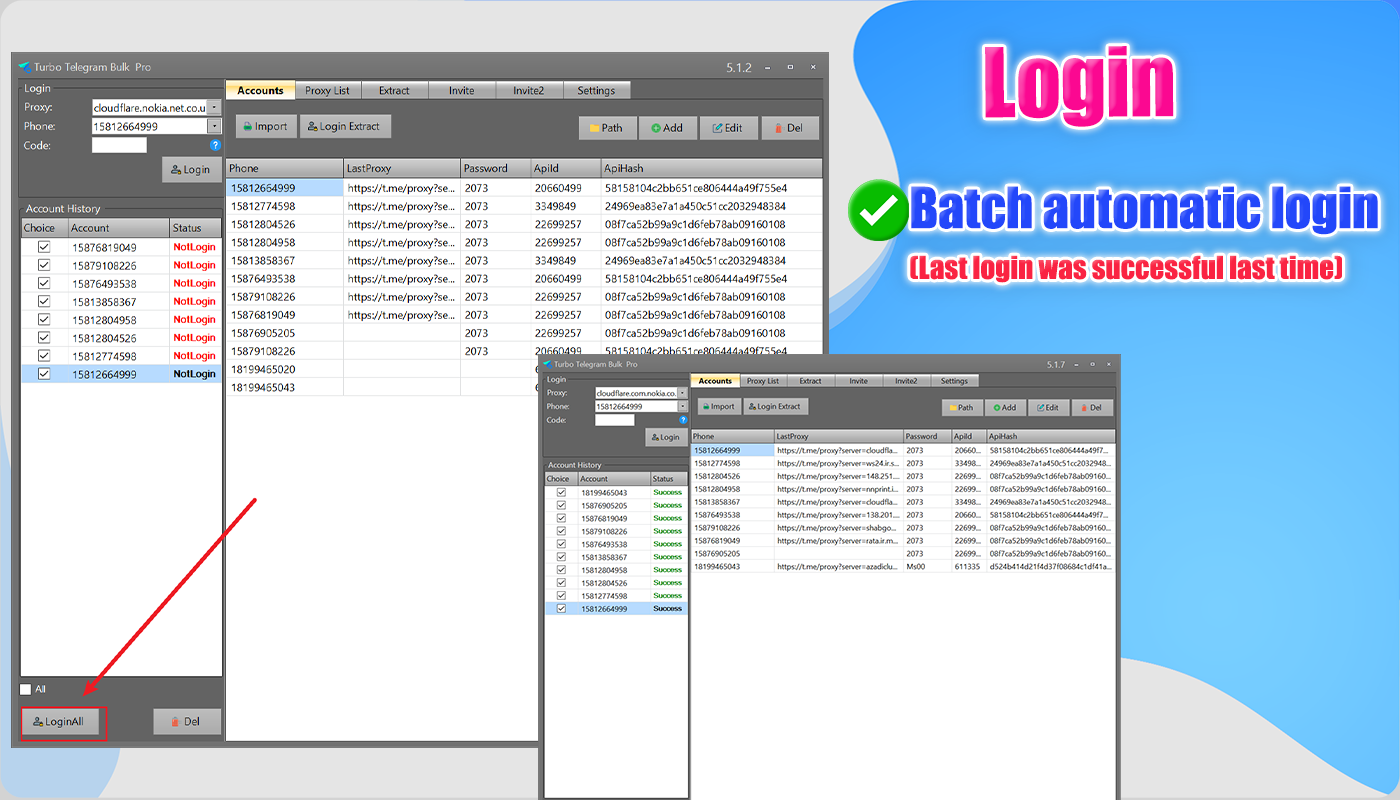The width and height of the screenshot is (1400, 800).
Task: Toggle checkbox for 15812664999 in 5.1.2 Account History
Action: coord(43,373)
